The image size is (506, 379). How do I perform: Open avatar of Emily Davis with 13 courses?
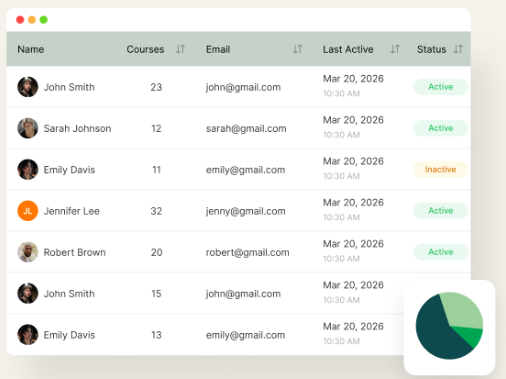[28, 335]
